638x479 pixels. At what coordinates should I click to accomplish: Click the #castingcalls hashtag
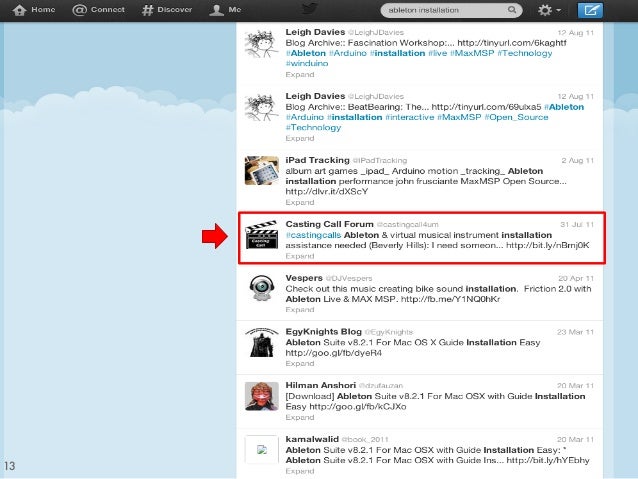(x=313, y=235)
